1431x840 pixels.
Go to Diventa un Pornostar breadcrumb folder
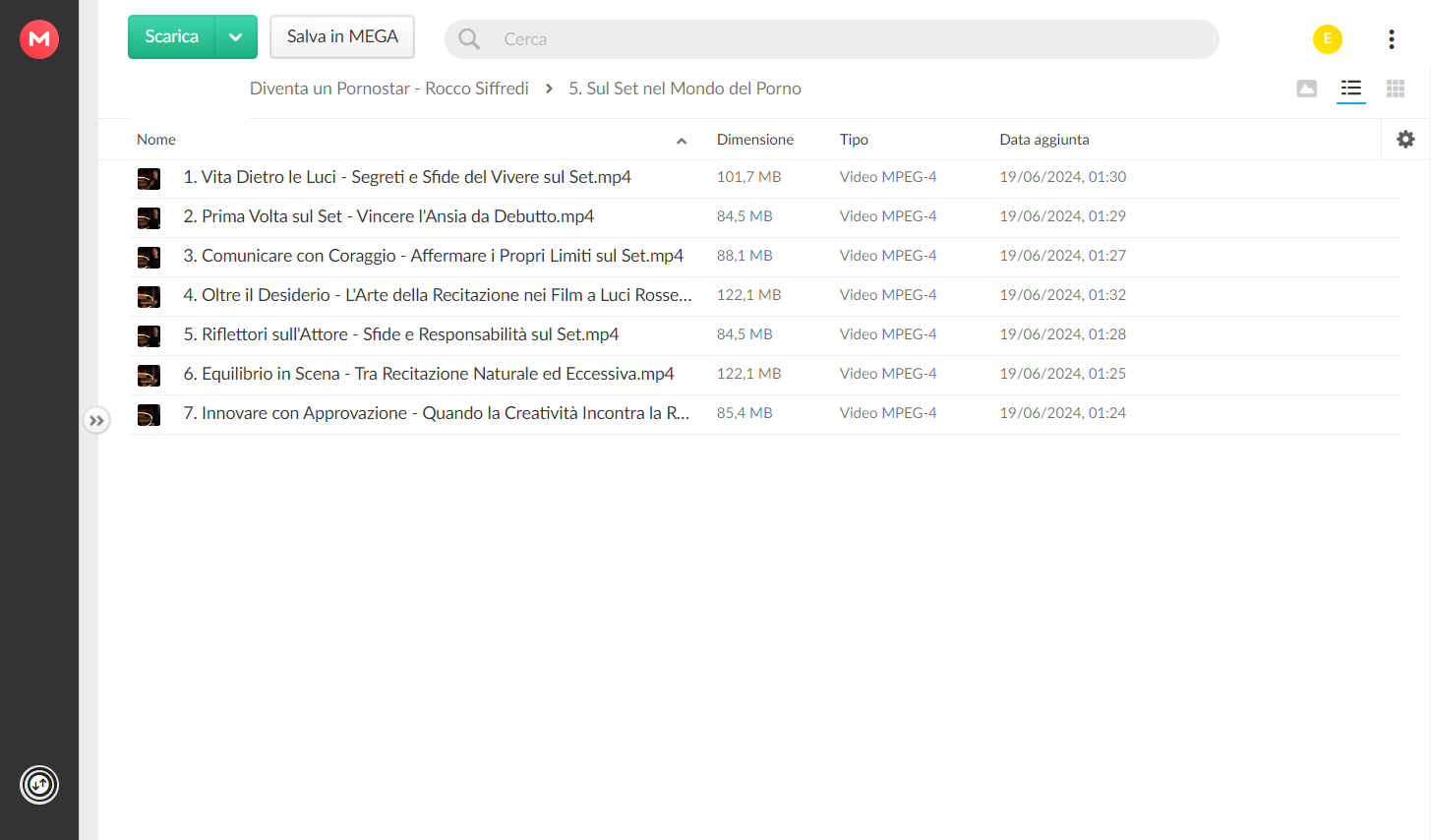coord(389,89)
